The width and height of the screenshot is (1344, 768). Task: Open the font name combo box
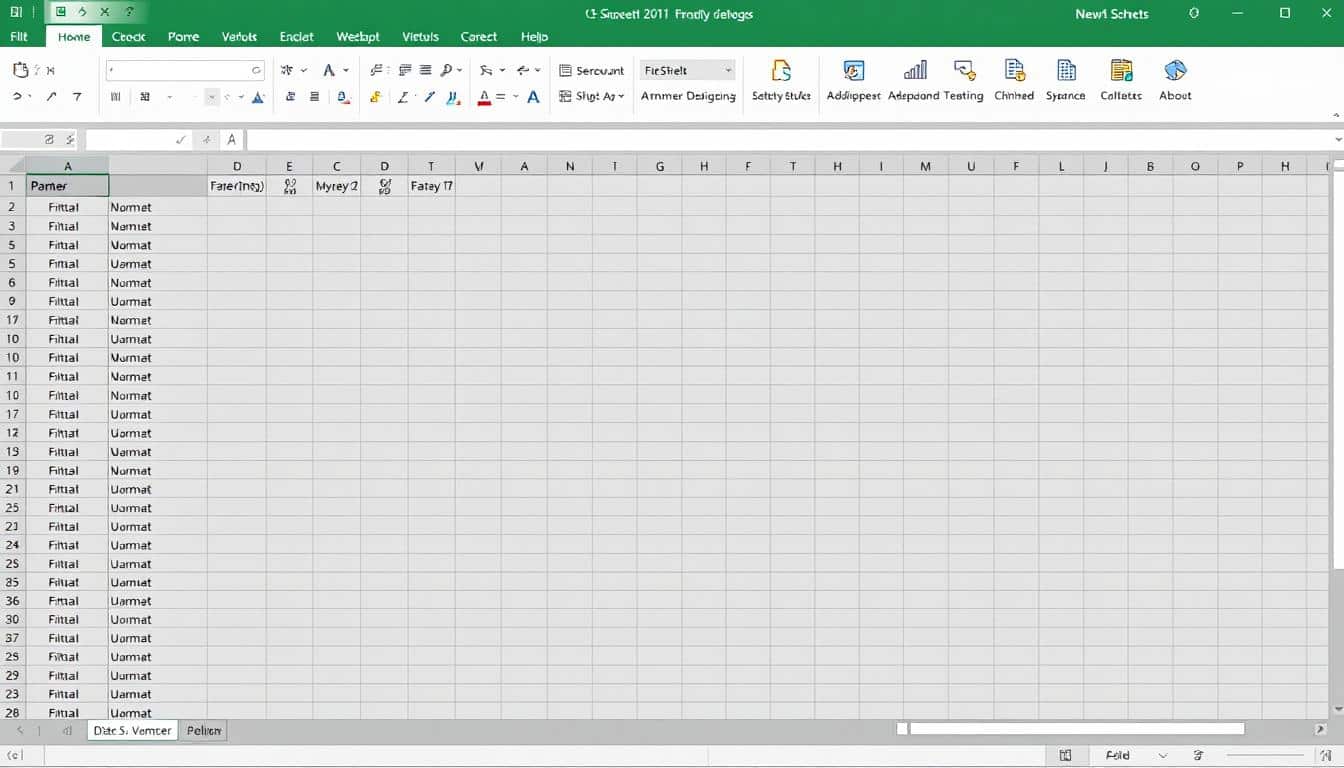pyautogui.click(x=185, y=70)
